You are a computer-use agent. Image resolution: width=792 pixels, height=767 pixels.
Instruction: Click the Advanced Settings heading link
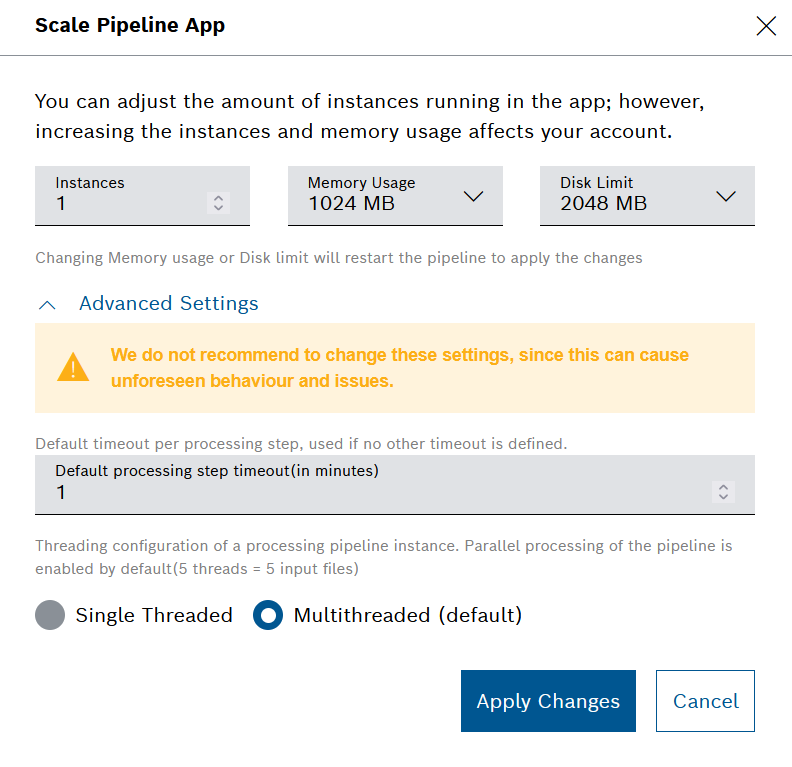[x=168, y=304]
